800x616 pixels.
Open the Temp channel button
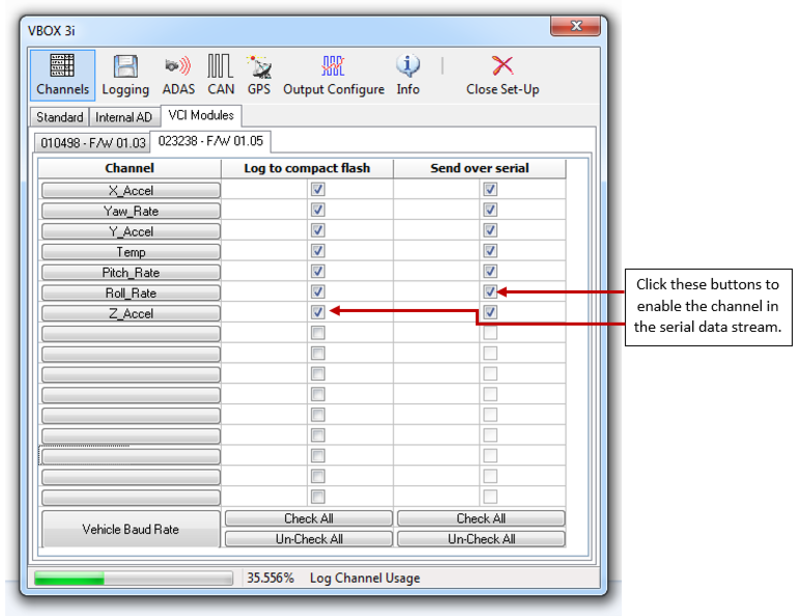coord(131,252)
